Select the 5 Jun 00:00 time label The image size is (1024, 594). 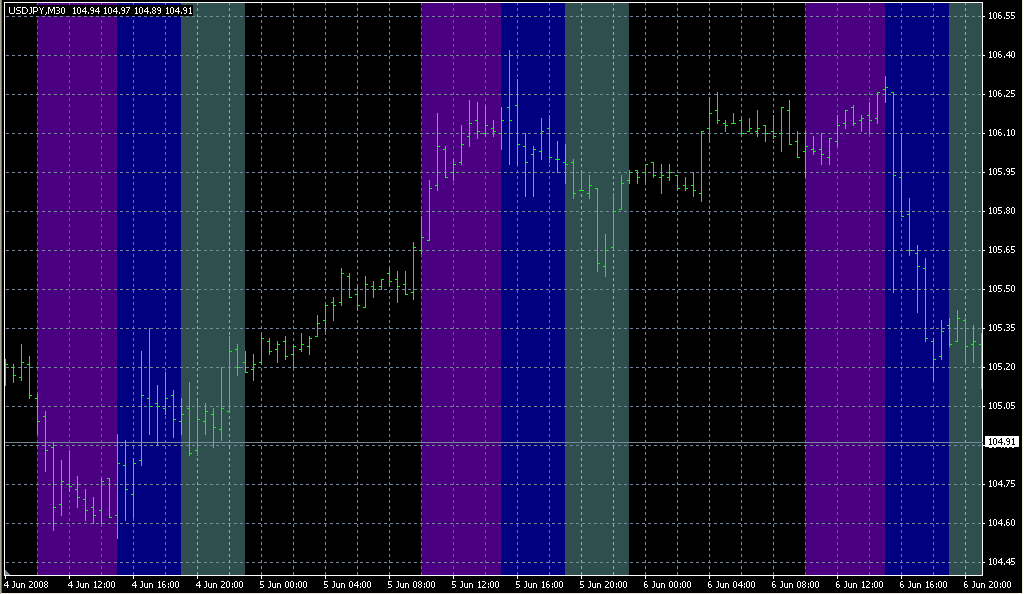284,584
